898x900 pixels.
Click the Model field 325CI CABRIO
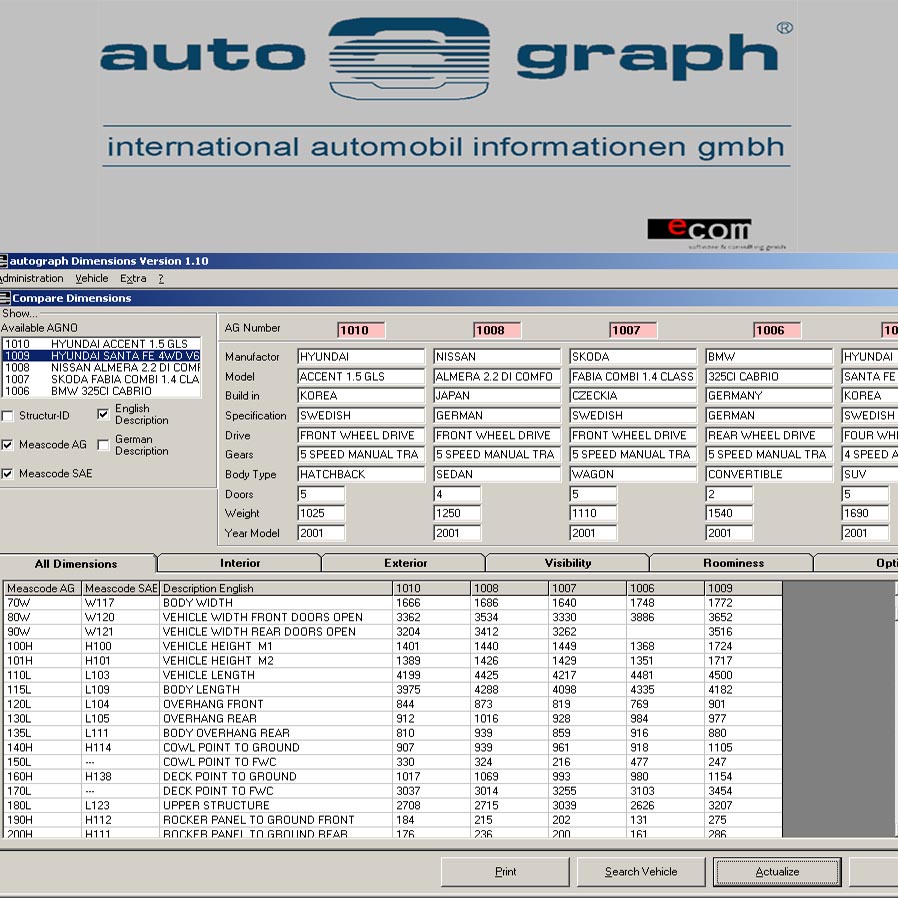(769, 377)
